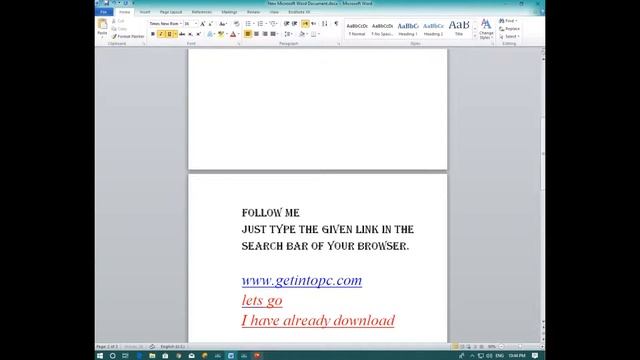Toggle Strikethrough formatting

tap(182, 34)
